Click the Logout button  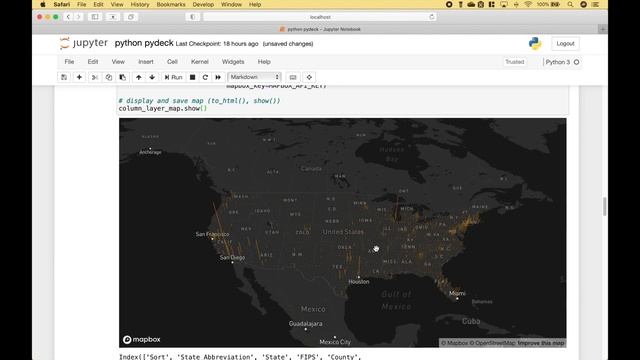coord(565,44)
